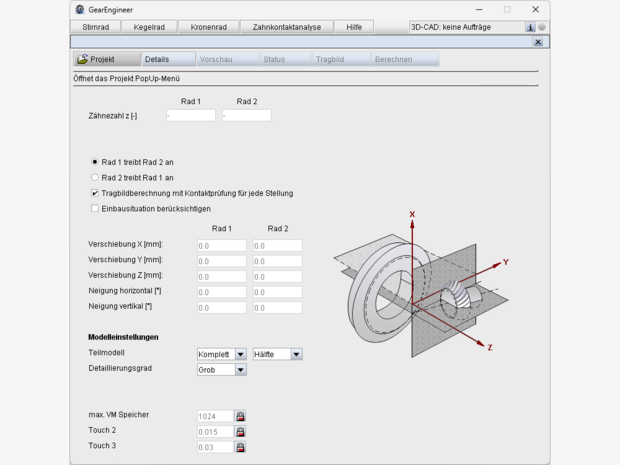Click the gray status indicator circle

[542, 27]
